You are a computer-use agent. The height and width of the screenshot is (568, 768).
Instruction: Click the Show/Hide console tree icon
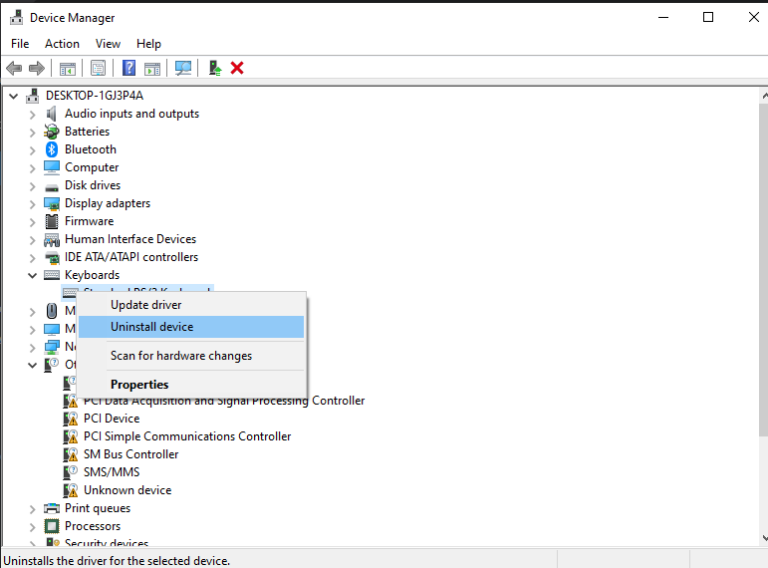tap(68, 68)
